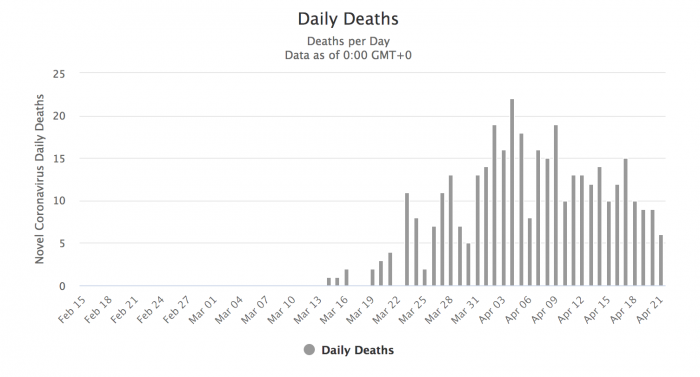This screenshot has width=700, height=377.
Task: Select the first small bar near Mar 14
Action: point(329,282)
